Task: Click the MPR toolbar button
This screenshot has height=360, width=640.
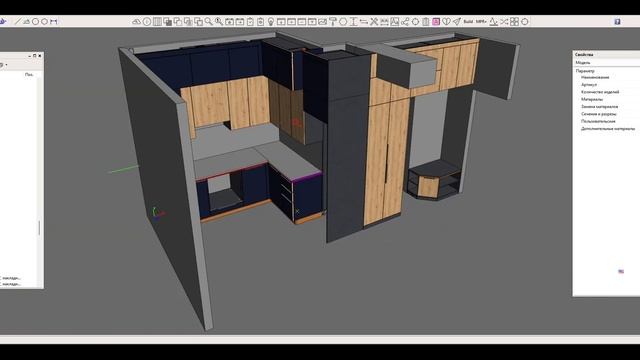Action: [x=481, y=22]
